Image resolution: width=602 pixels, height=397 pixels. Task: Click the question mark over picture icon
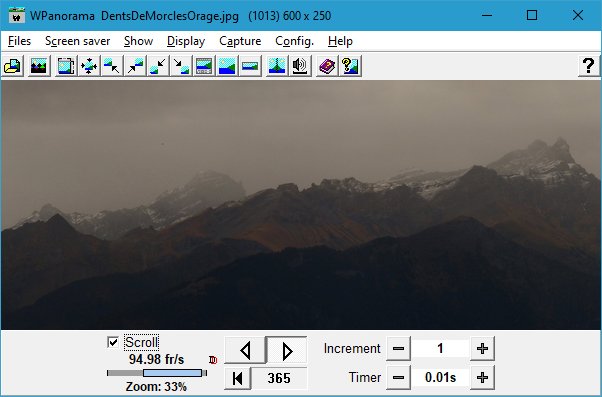pos(350,66)
